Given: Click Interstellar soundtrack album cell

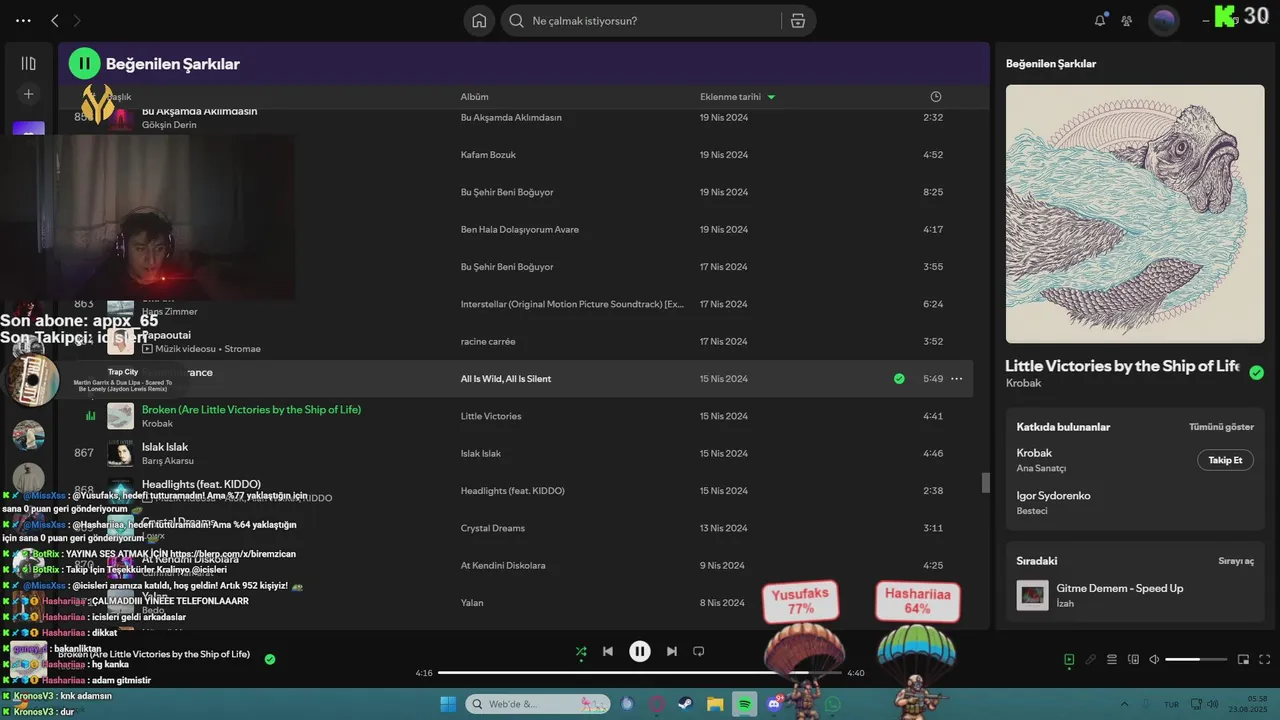Looking at the screenshot, I should point(572,304).
